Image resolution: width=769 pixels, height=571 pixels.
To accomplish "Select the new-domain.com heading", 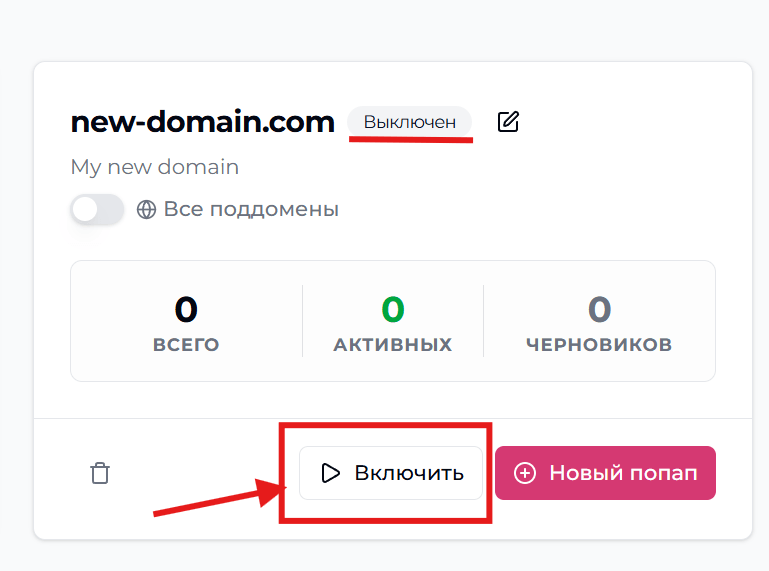I will point(203,122).
